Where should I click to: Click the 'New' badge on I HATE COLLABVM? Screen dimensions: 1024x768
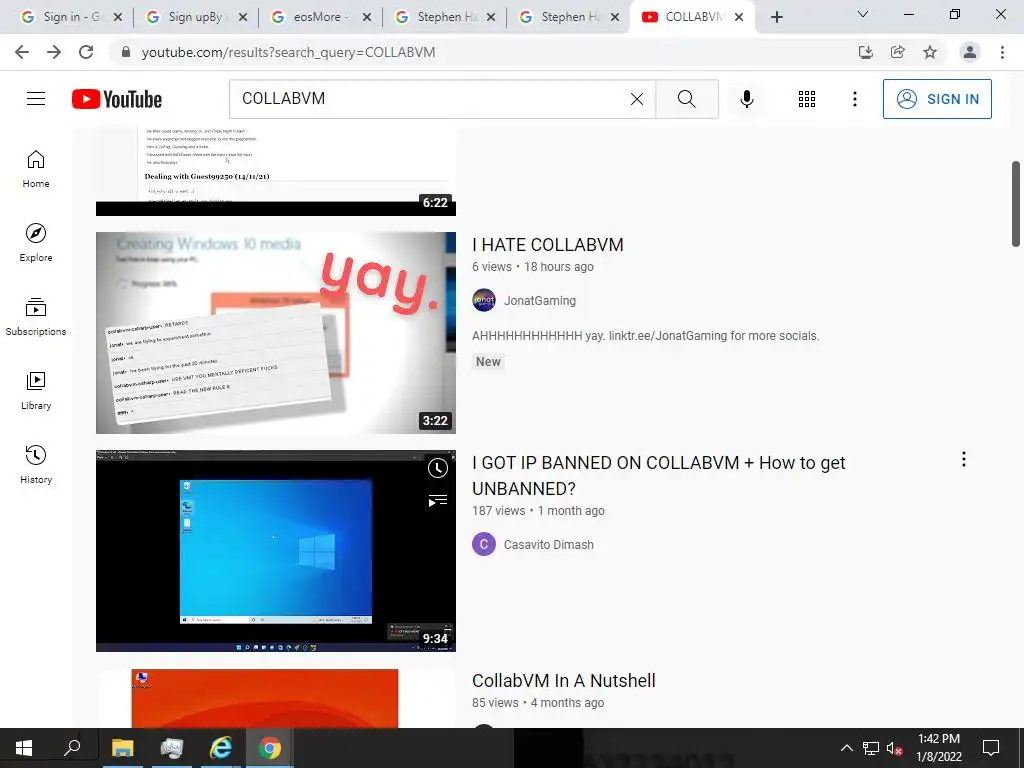488,362
